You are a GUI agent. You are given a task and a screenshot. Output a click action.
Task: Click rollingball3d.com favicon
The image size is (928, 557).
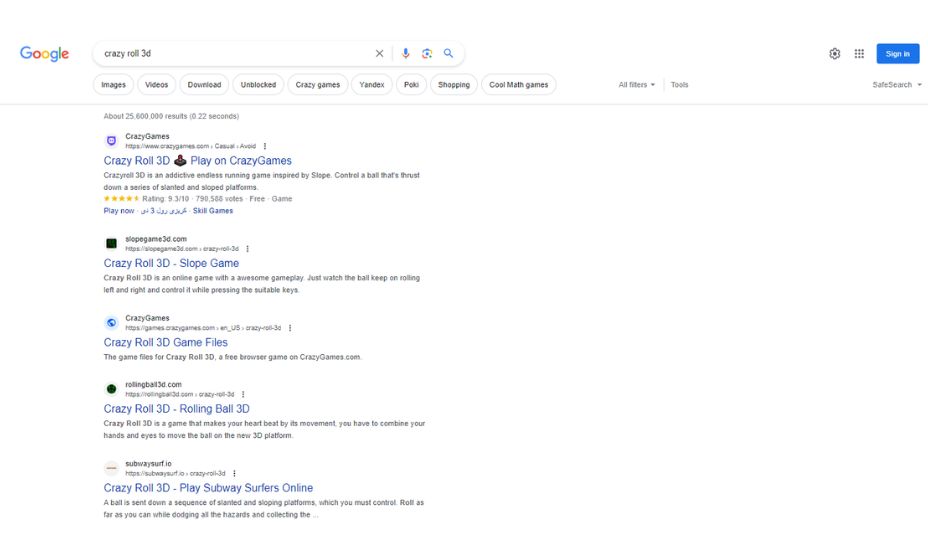[x=111, y=389]
